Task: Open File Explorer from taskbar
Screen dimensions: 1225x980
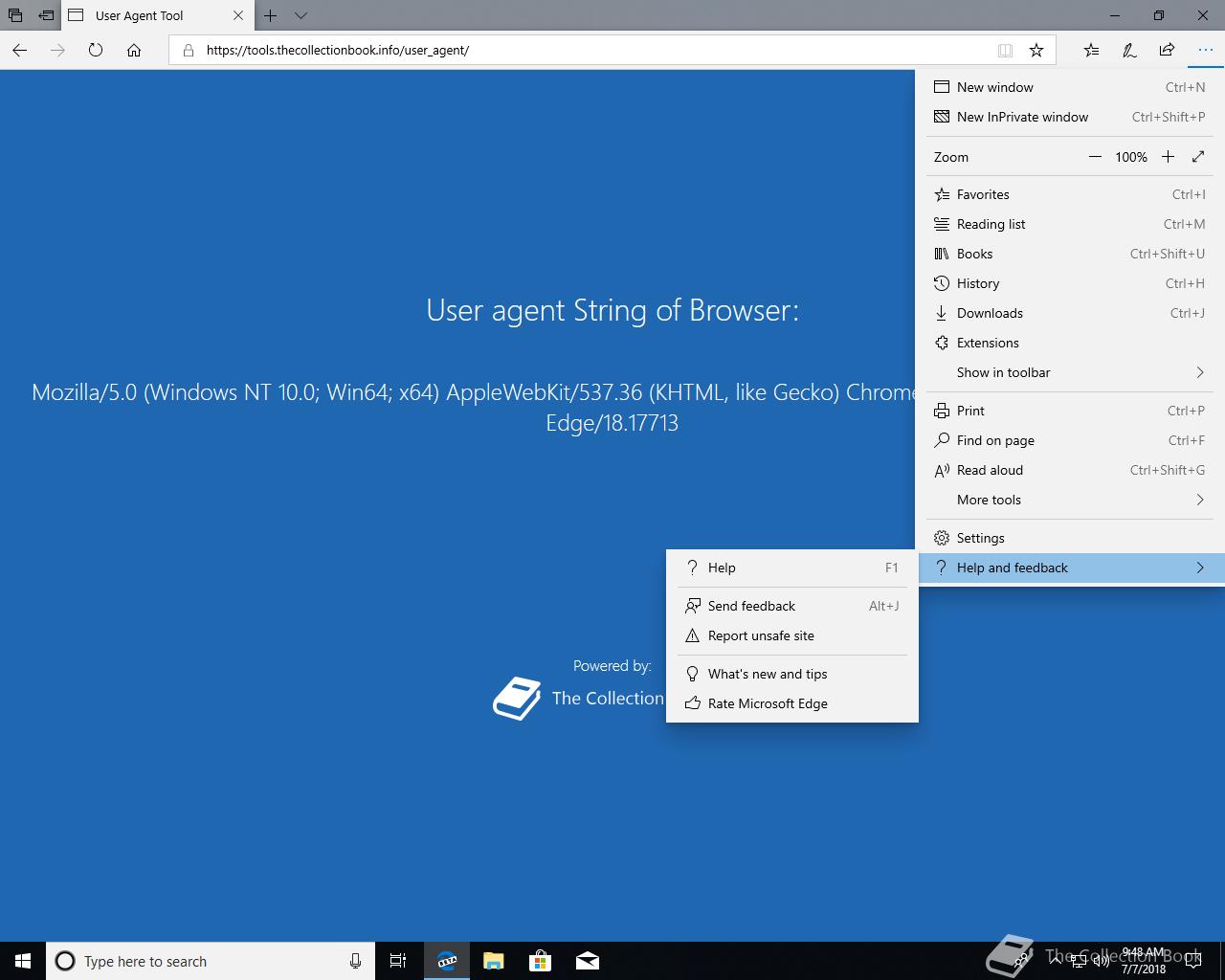Action: pyautogui.click(x=494, y=961)
